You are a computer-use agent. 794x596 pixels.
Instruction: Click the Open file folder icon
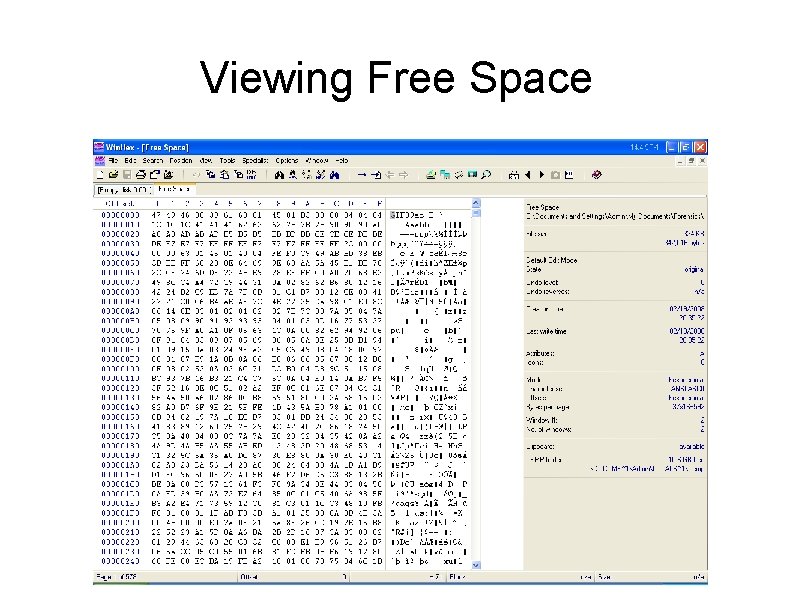pos(113,175)
